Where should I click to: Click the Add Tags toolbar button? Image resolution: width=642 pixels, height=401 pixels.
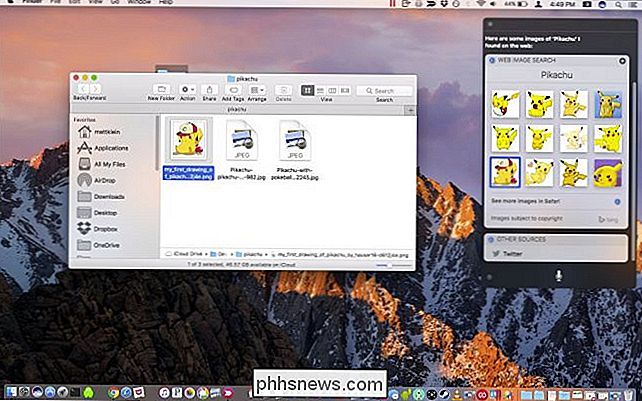tap(233, 89)
